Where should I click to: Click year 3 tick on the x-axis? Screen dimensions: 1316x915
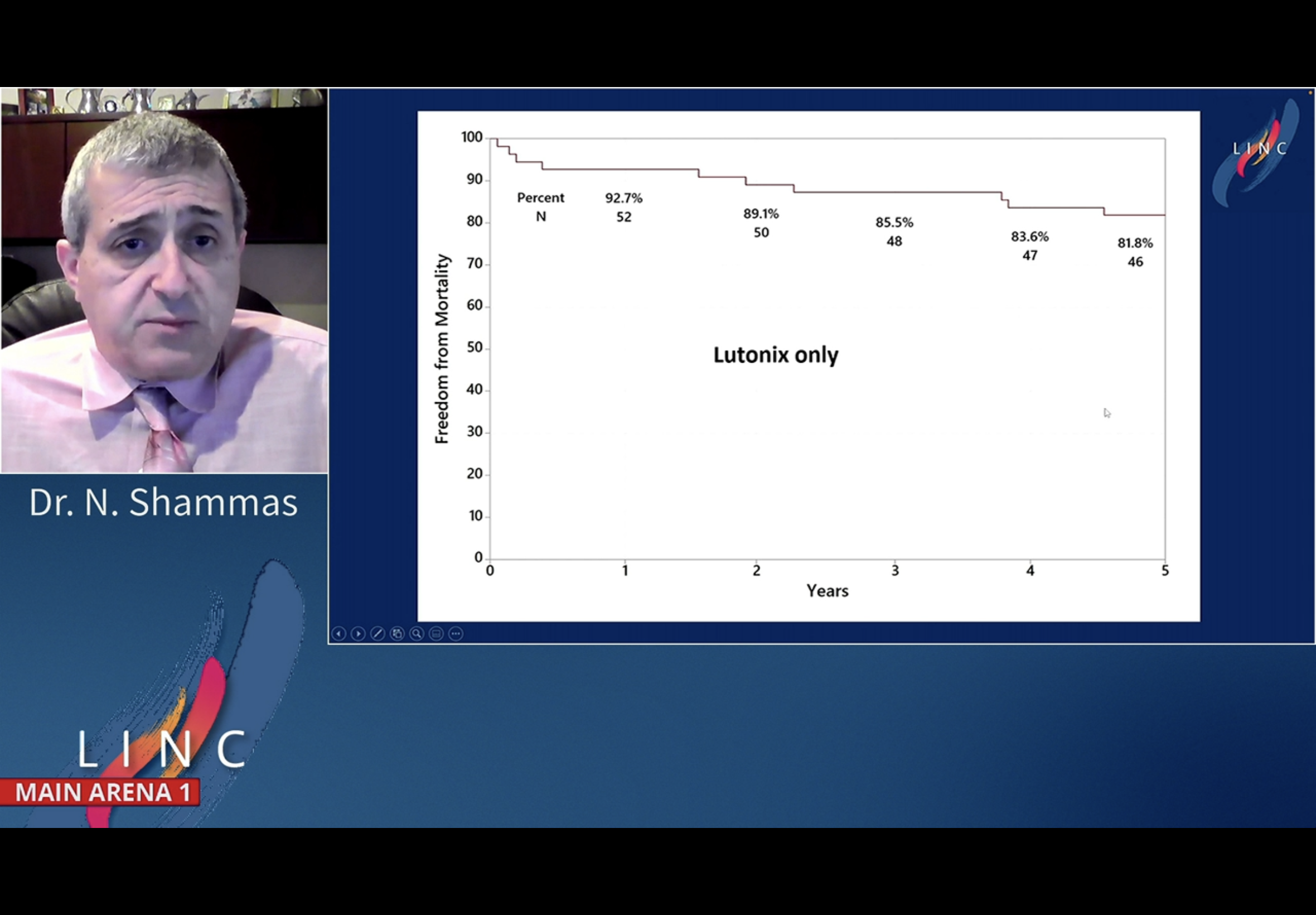tap(895, 570)
